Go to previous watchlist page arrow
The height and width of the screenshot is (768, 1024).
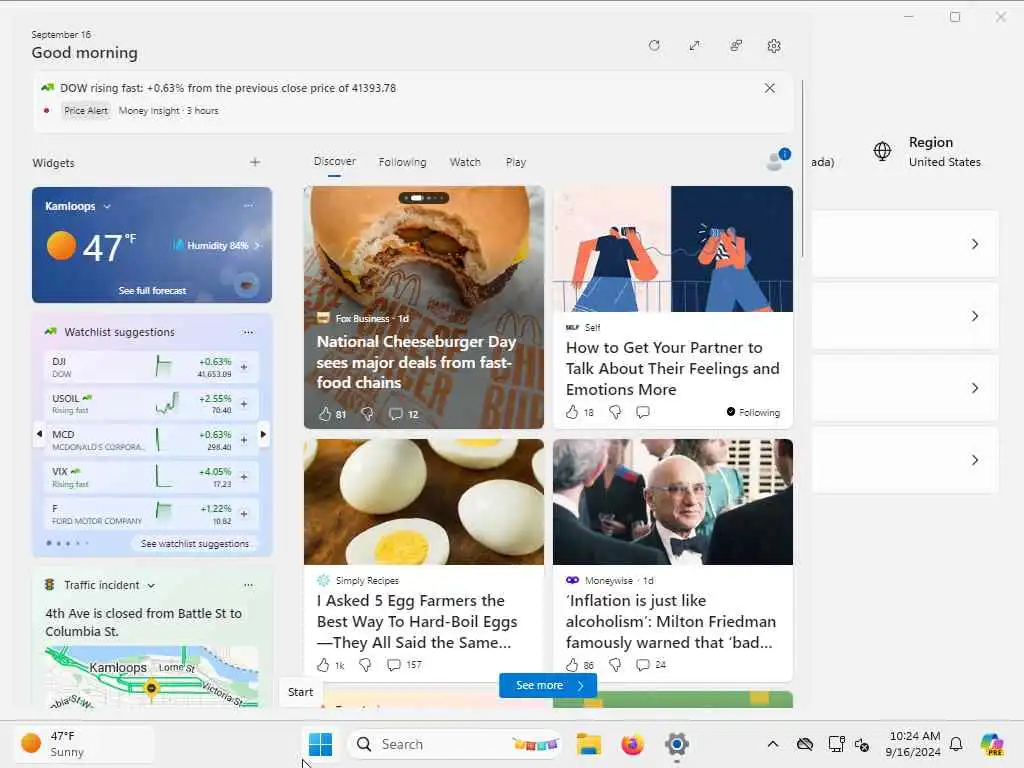click(39, 434)
